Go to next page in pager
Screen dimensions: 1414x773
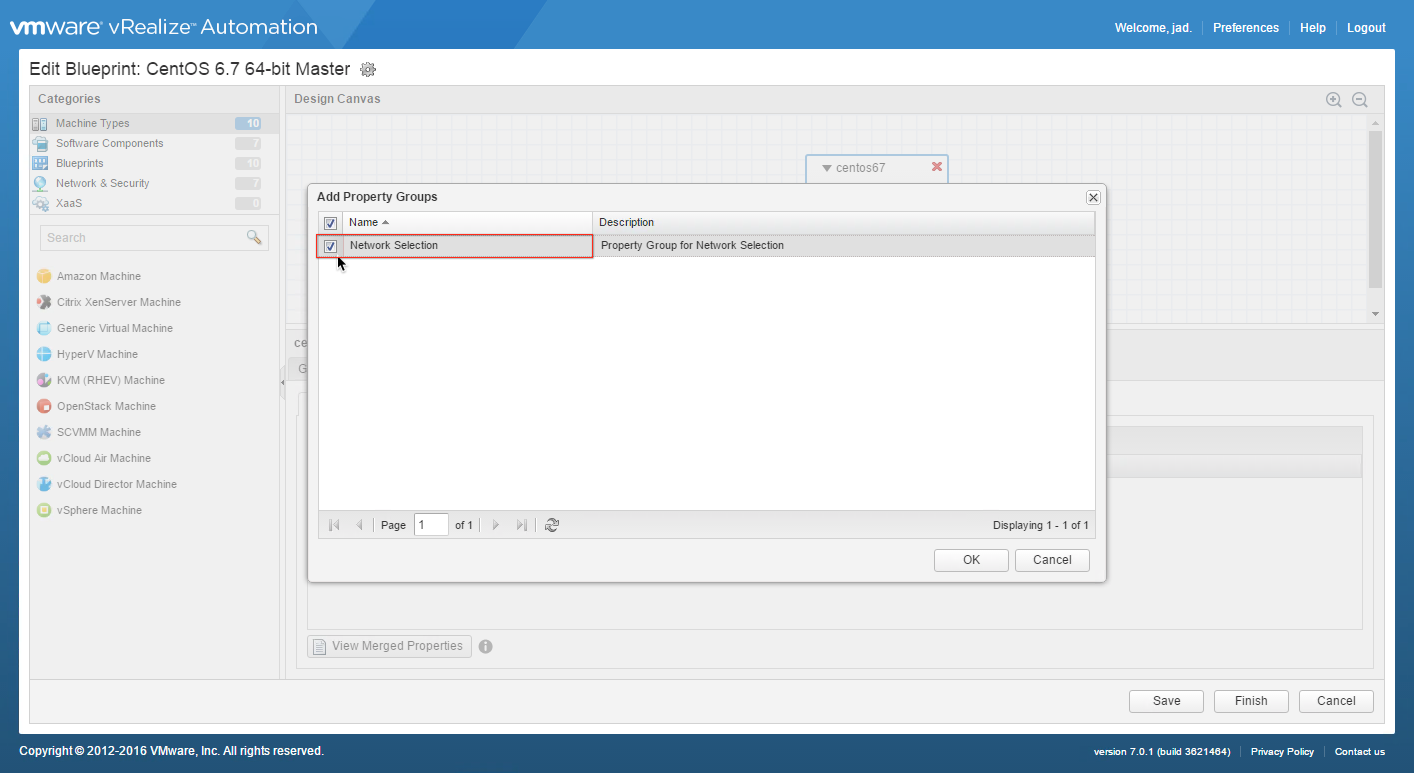(x=496, y=525)
